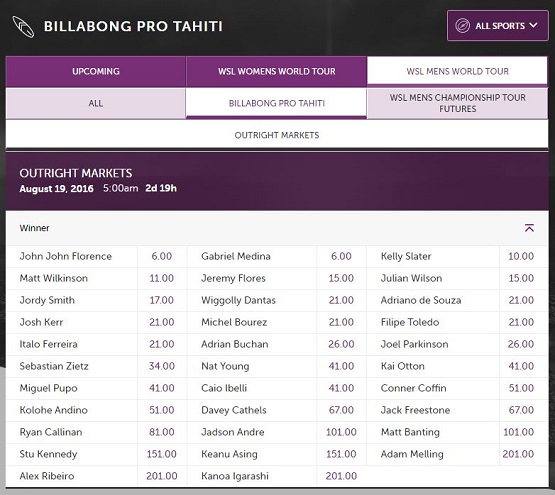
Task: Click the surfboard icon beside the page title
Action: (x=23, y=27)
